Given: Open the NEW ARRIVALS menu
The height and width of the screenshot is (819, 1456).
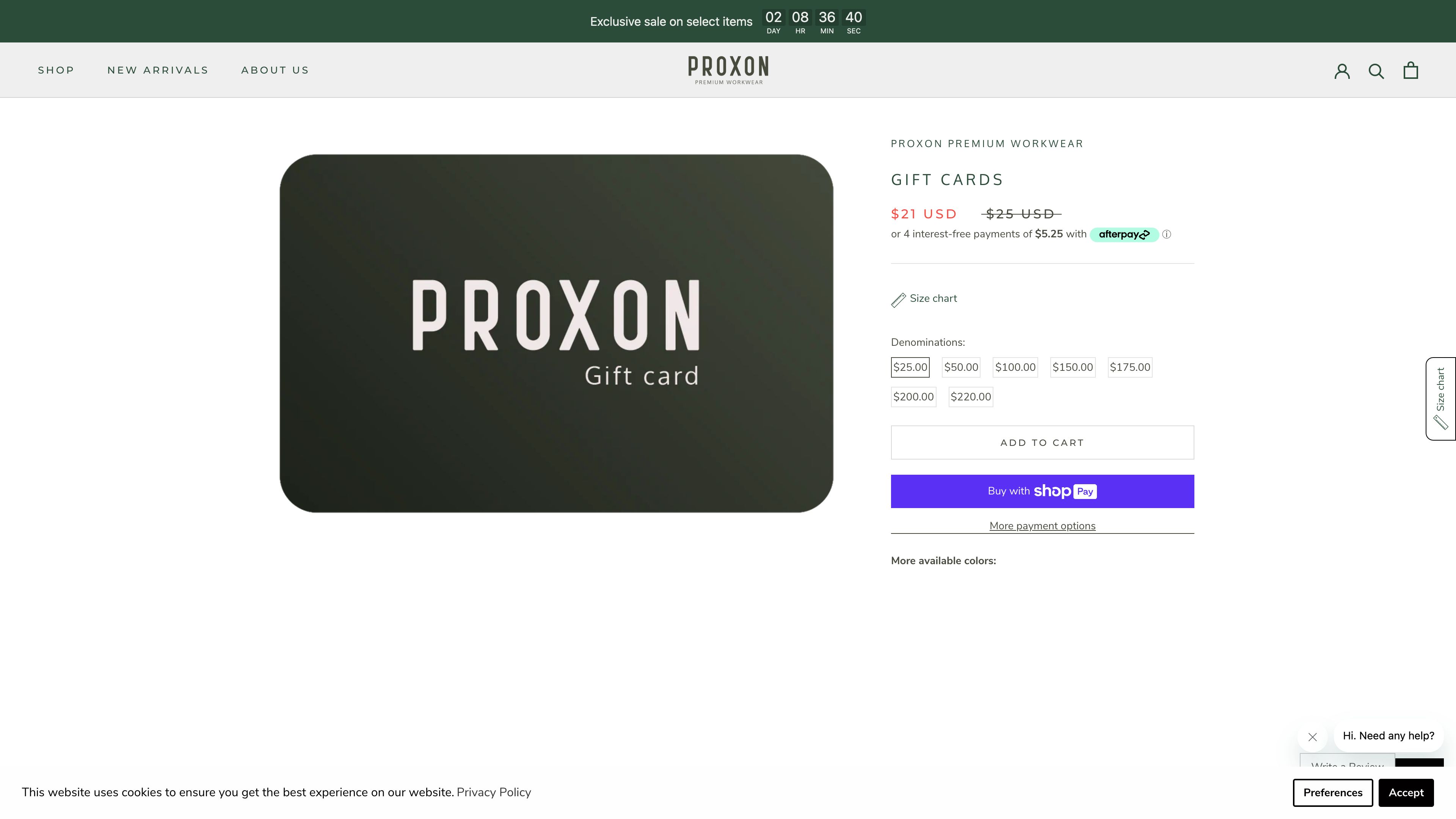Looking at the screenshot, I should coord(158,70).
